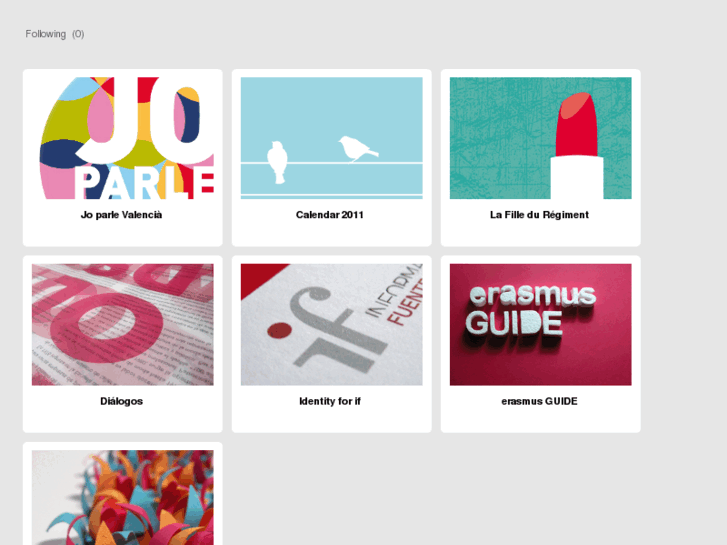Click the Calendar 2011 title link
Screen dimensions: 727x545
330,215
